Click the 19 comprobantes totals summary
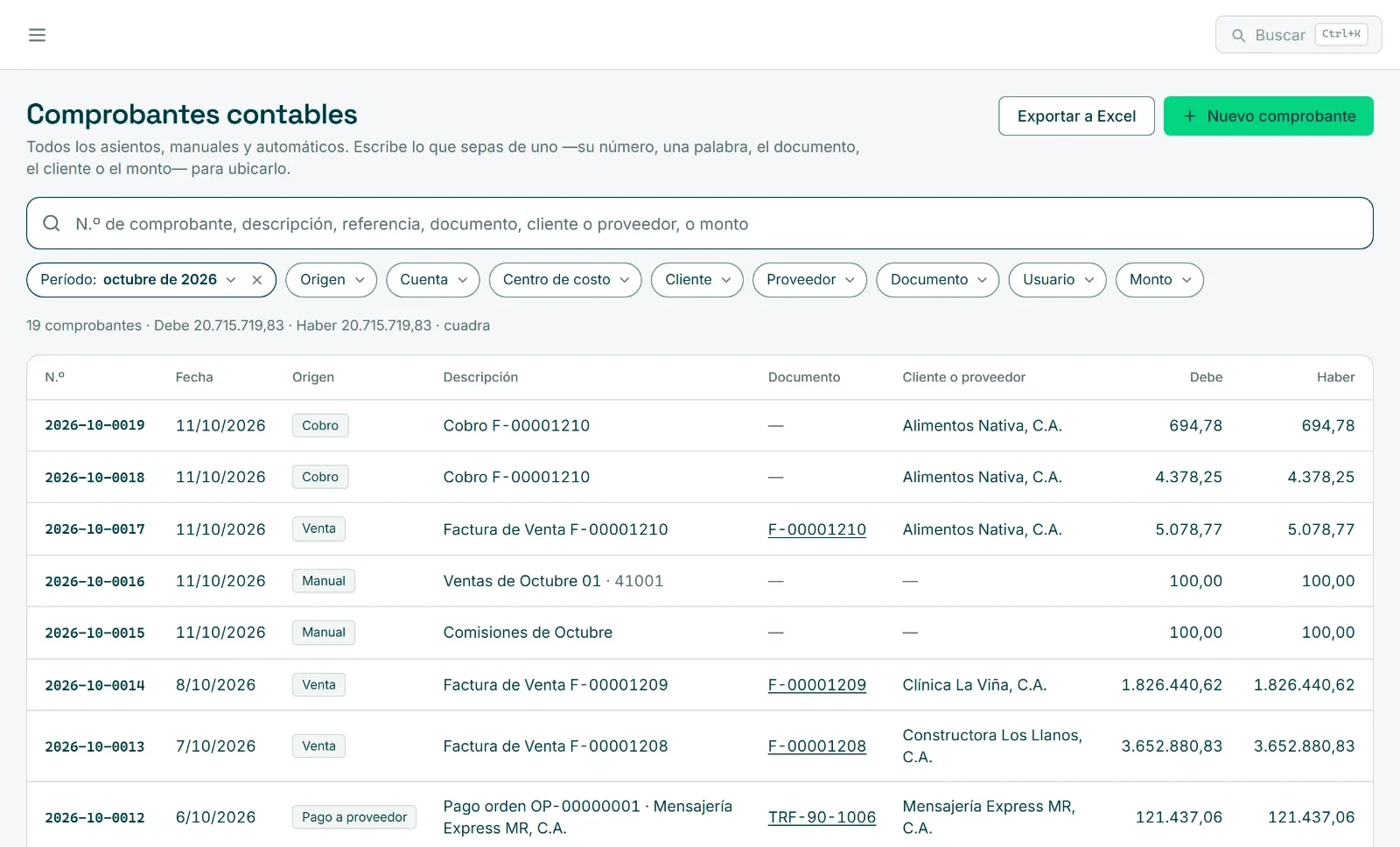The image size is (1400, 847). (258, 325)
